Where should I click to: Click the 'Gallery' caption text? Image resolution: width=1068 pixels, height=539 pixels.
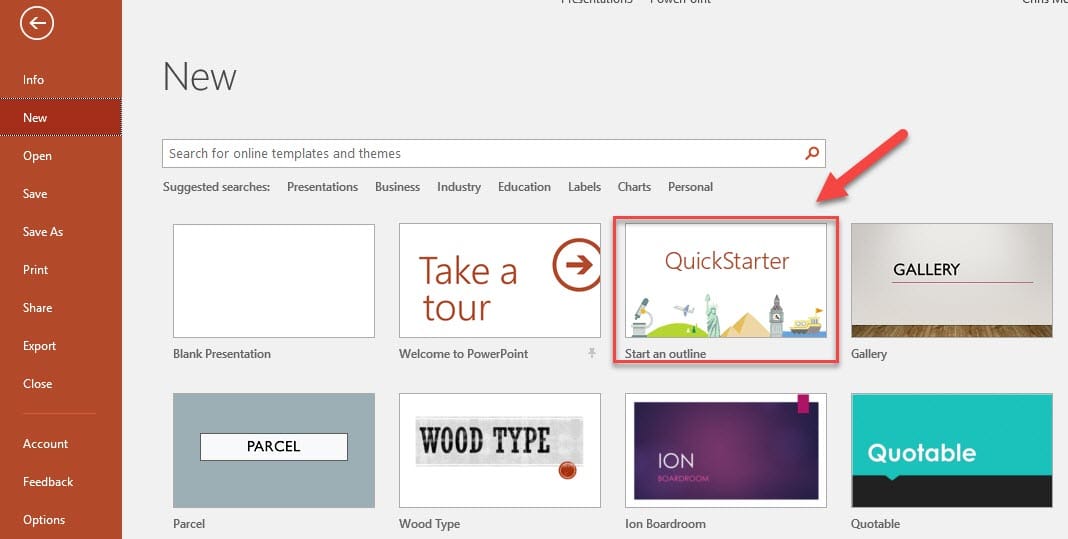coord(868,354)
